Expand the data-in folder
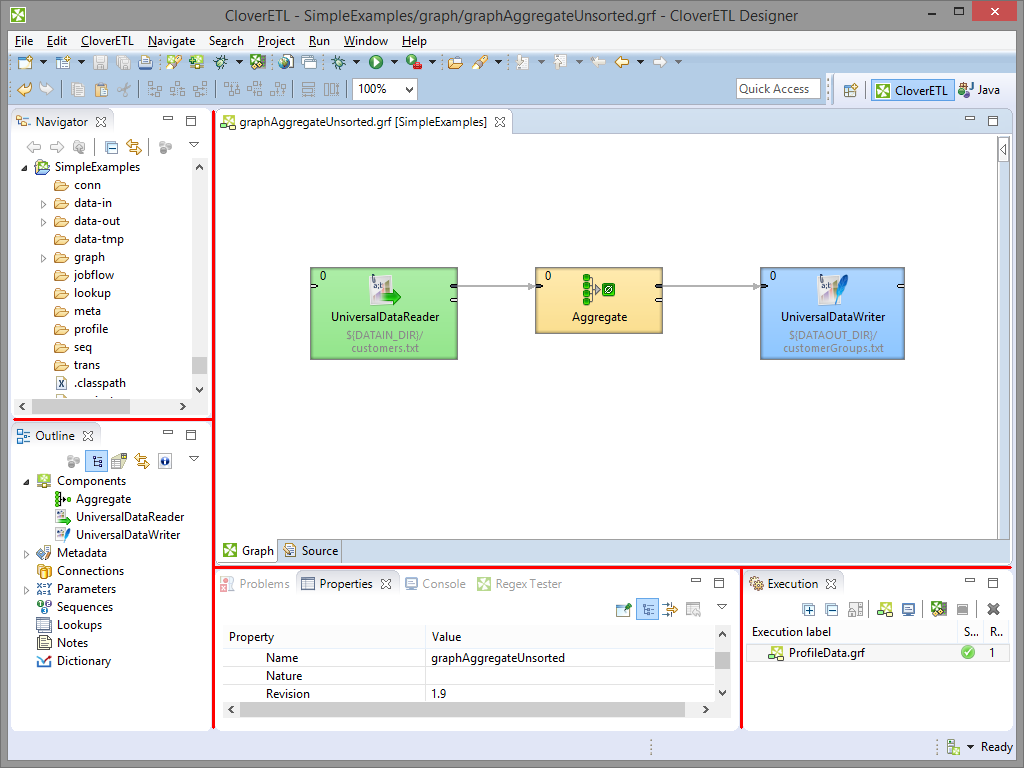This screenshot has height=768, width=1024. [x=43, y=204]
